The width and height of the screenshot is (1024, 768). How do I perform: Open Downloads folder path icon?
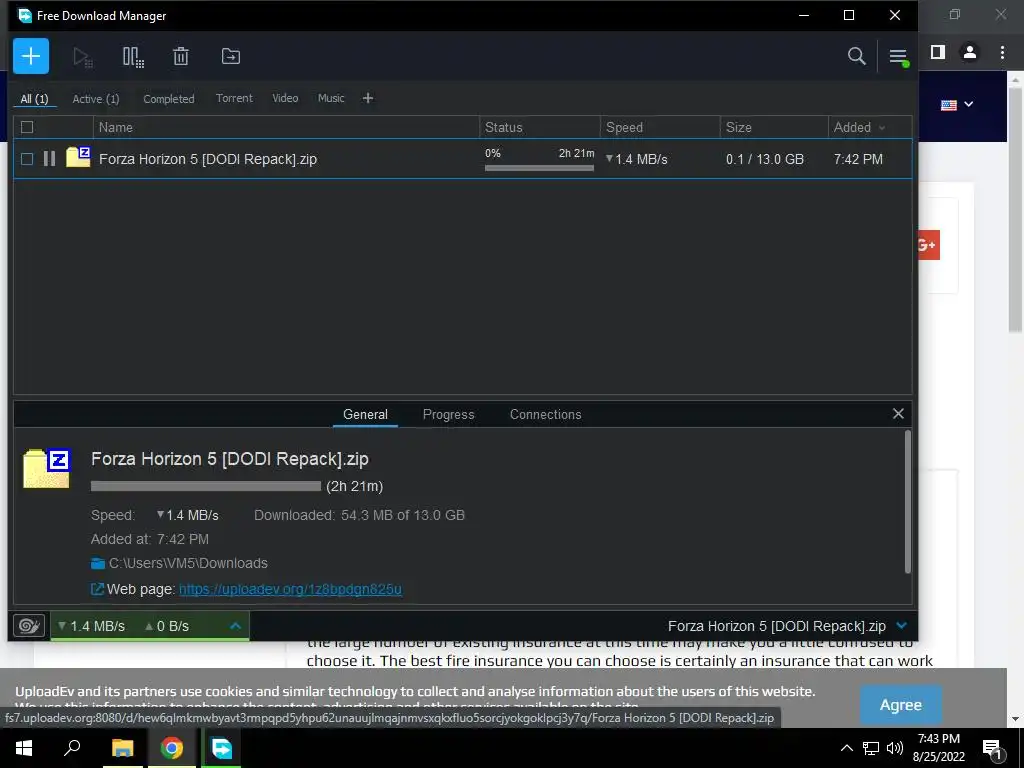[98, 563]
